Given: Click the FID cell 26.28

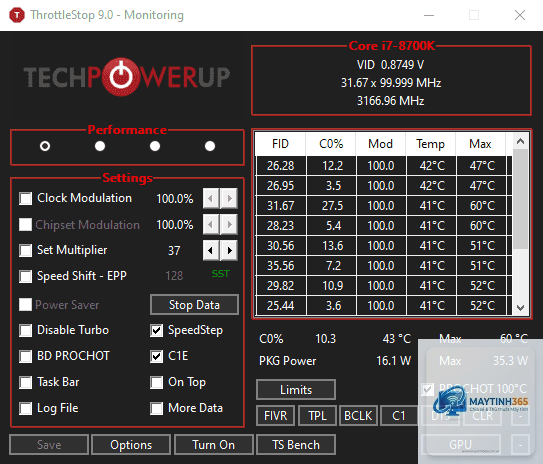Looking at the screenshot, I should 281,166.
